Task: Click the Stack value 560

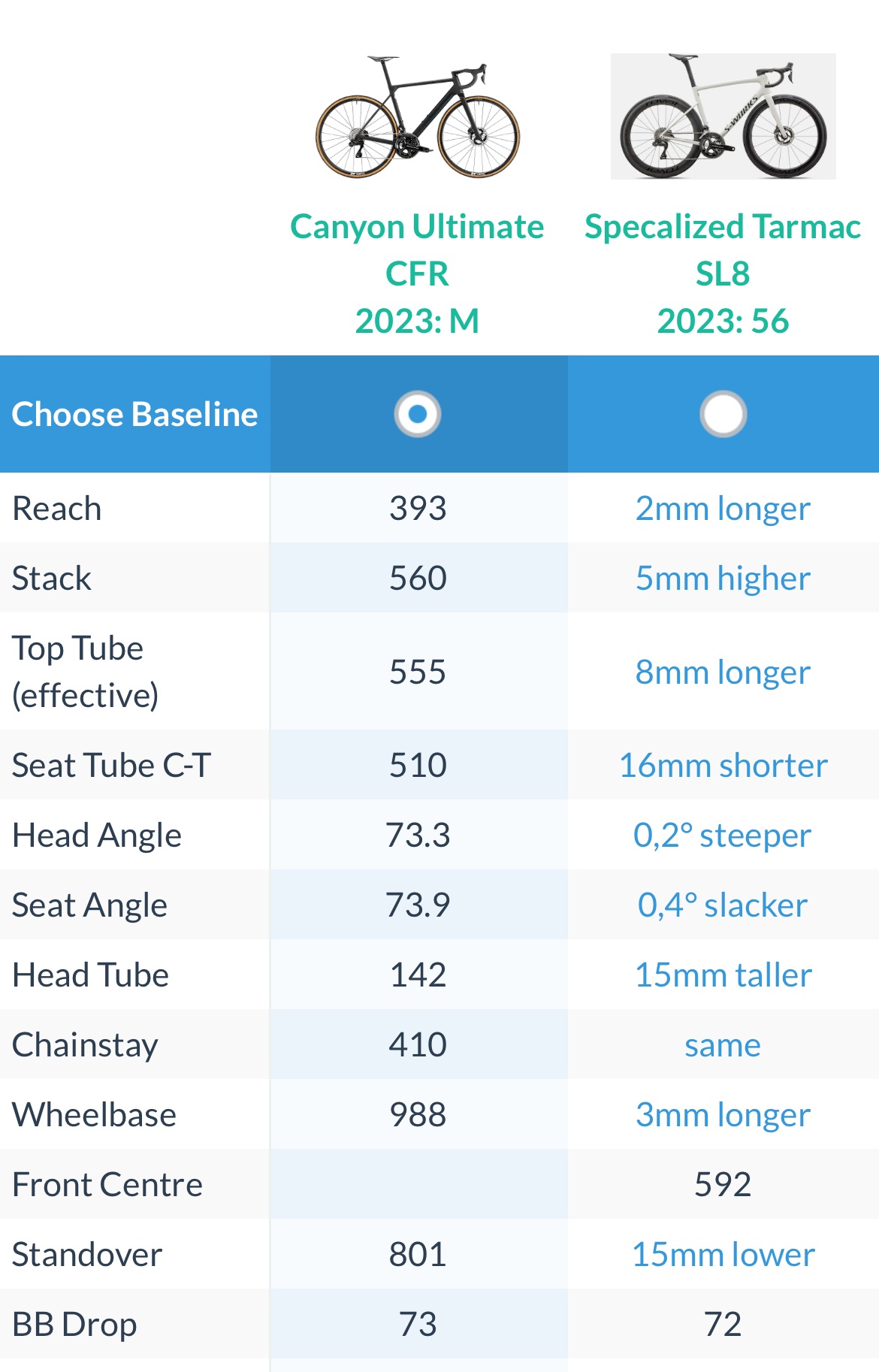Action: tap(418, 579)
